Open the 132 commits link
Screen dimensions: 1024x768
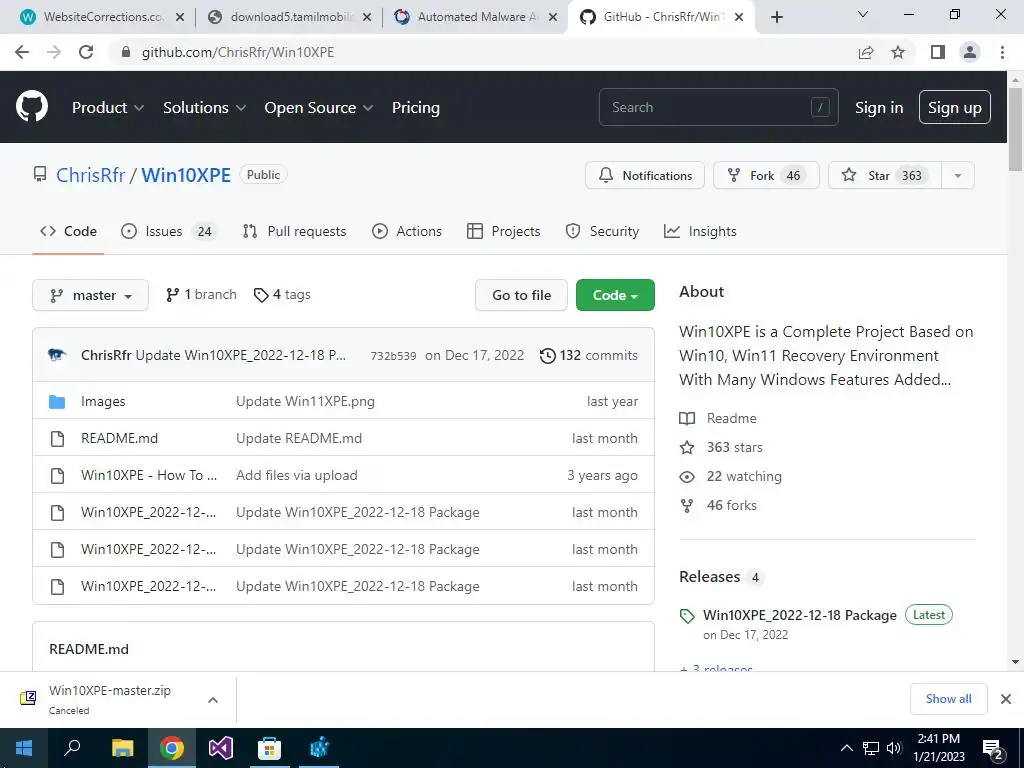pyautogui.click(x=588, y=355)
